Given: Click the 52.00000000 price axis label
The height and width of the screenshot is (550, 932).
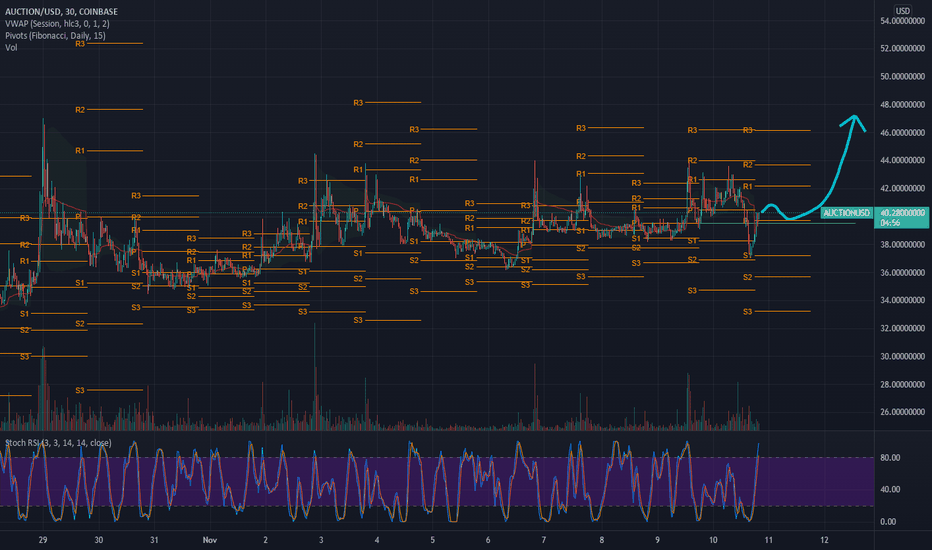Looking at the screenshot, I should [x=902, y=49].
